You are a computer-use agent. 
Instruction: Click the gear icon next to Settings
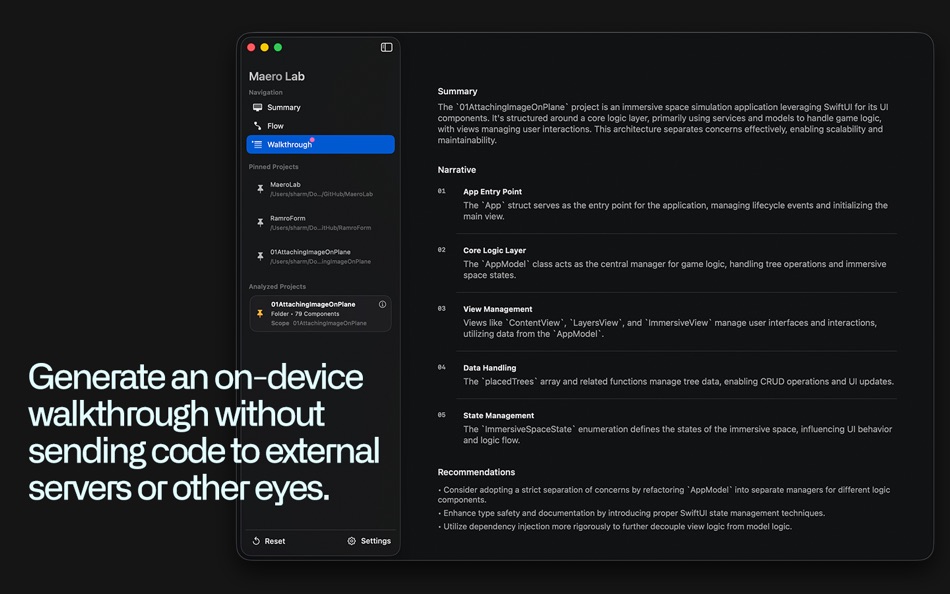352,540
